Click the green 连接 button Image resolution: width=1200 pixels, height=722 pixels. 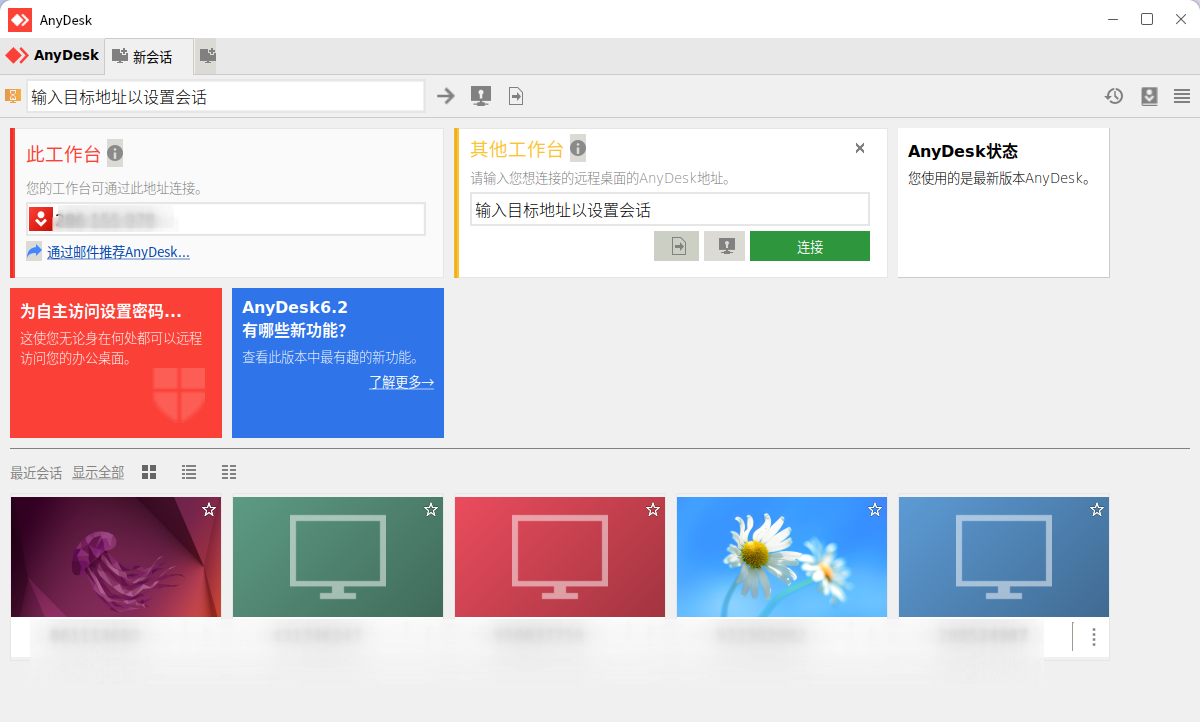tap(810, 246)
